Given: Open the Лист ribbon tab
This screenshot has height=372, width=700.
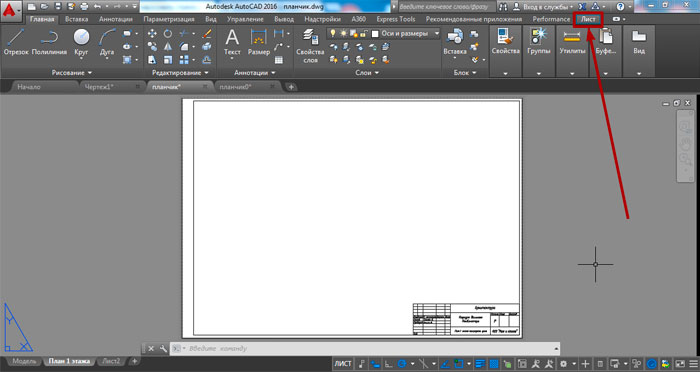Looking at the screenshot, I should 588,19.
